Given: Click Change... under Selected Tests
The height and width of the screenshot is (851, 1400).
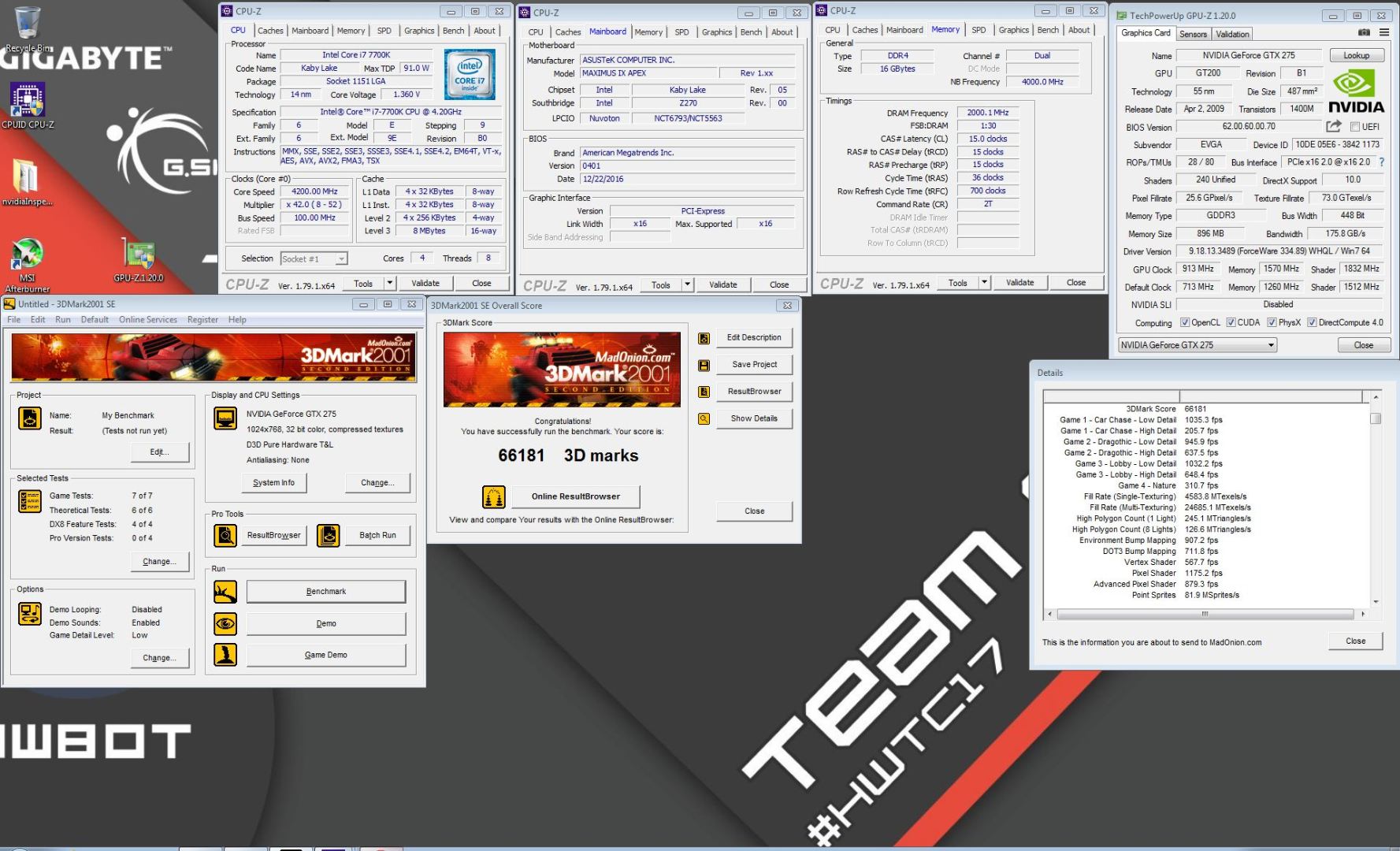Looking at the screenshot, I should [x=159, y=561].
